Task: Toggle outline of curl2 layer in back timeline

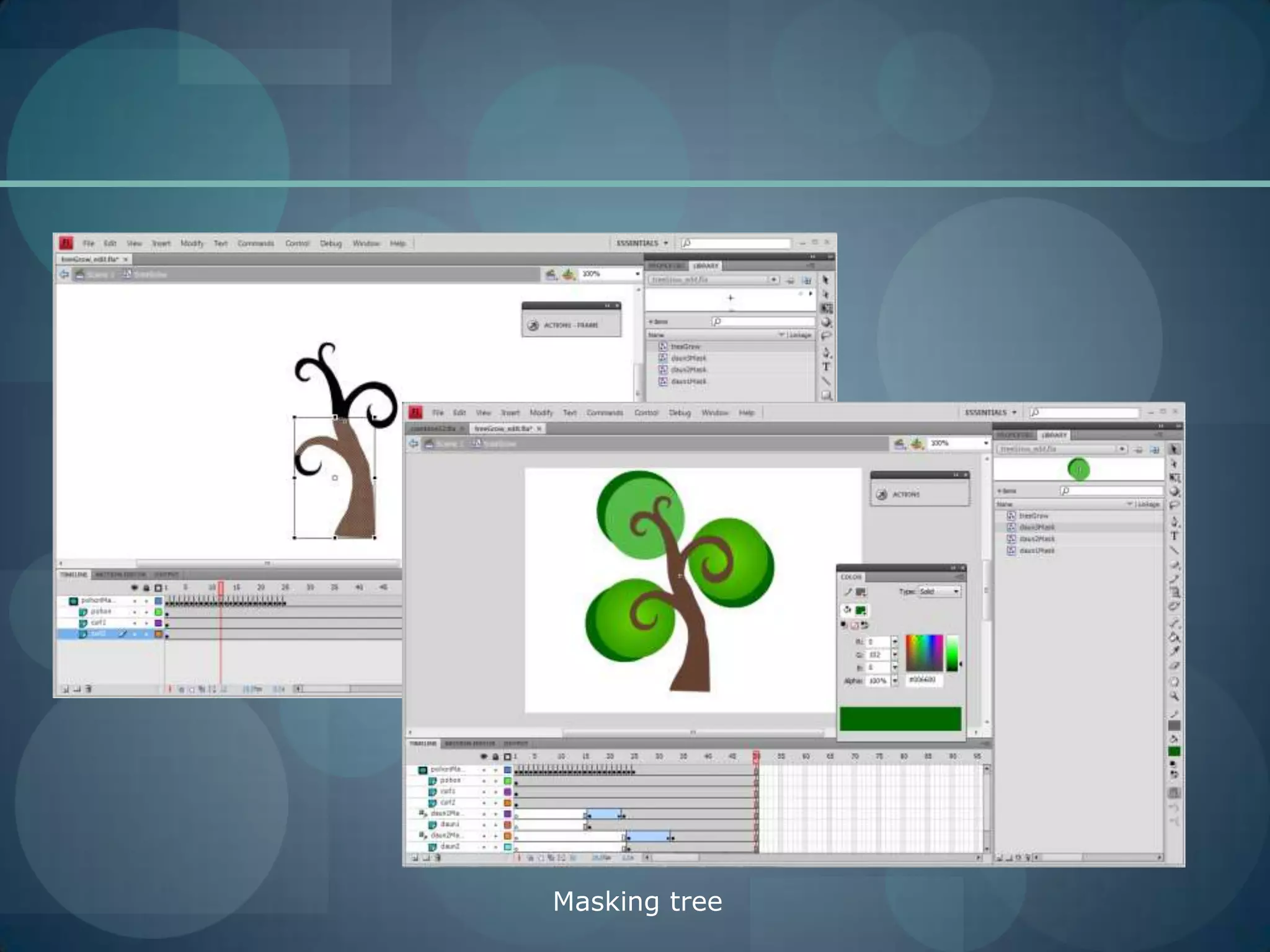Action: [x=158, y=634]
